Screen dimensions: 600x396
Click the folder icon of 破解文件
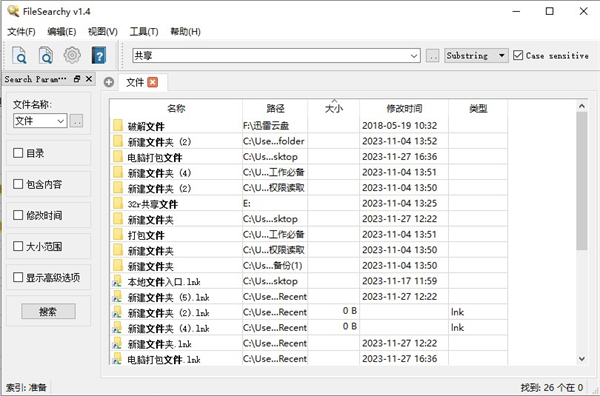coord(118,125)
